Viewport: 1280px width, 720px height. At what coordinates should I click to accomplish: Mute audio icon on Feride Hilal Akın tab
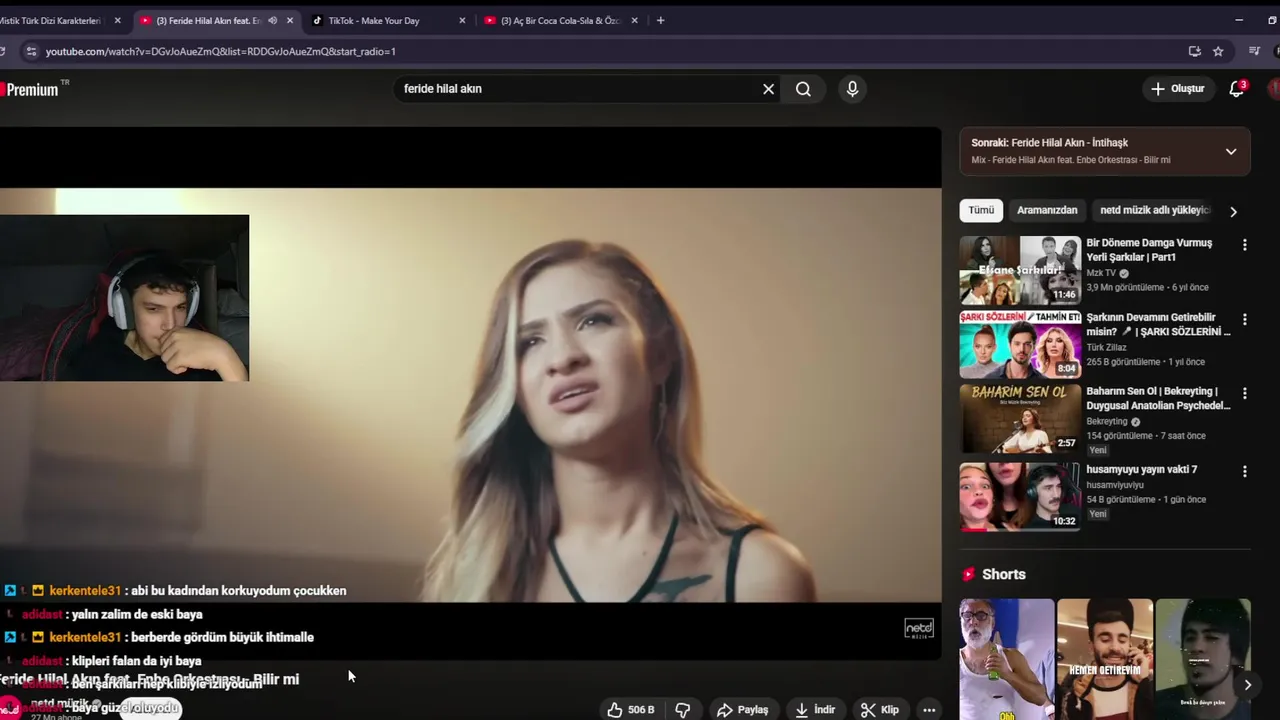pyautogui.click(x=272, y=20)
